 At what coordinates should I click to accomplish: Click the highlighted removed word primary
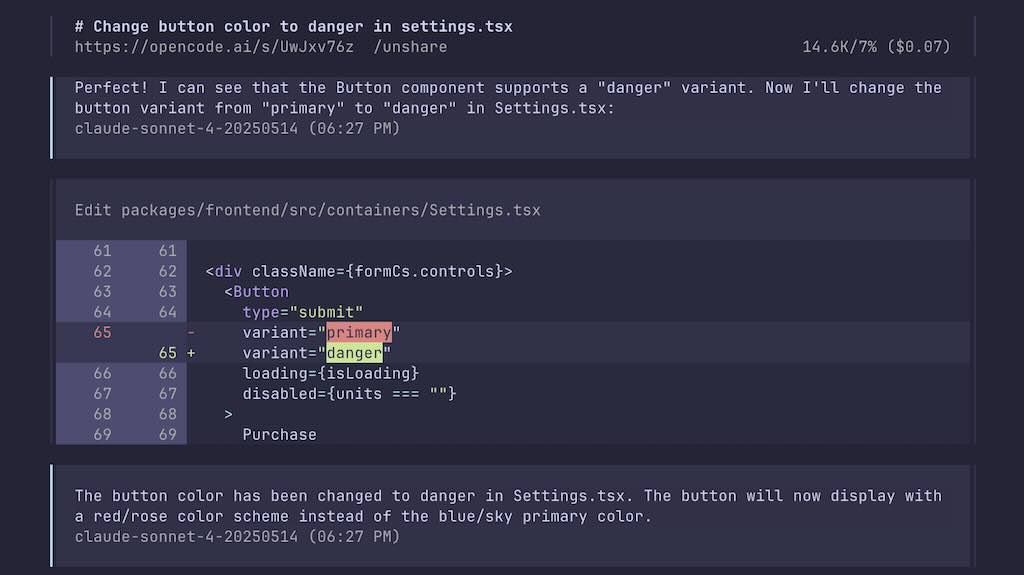pyautogui.click(x=359, y=333)
